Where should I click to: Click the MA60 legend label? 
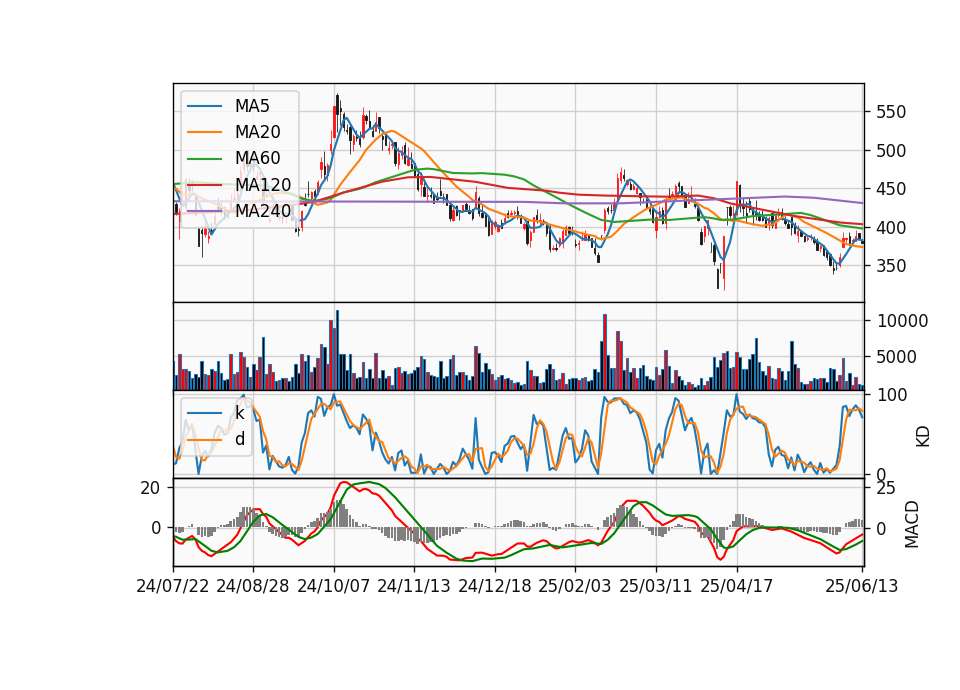click(257, 158)
